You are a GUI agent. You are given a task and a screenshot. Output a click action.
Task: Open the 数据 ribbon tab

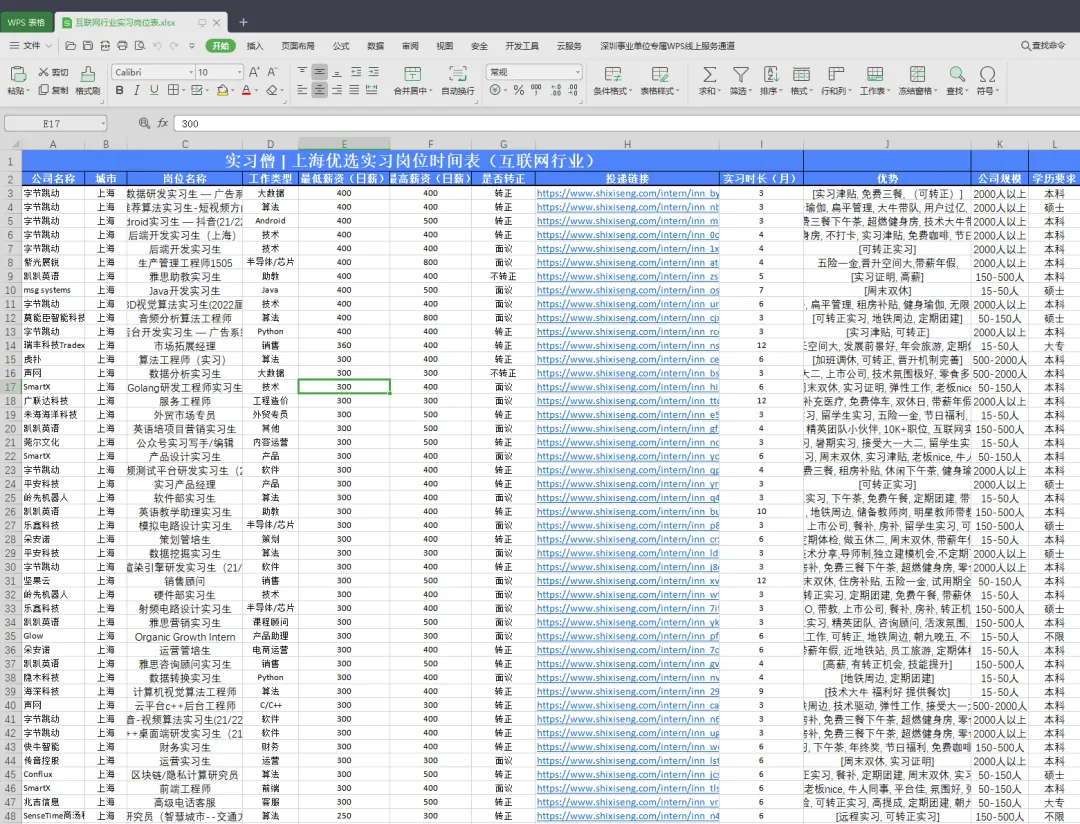coord(375,45)
